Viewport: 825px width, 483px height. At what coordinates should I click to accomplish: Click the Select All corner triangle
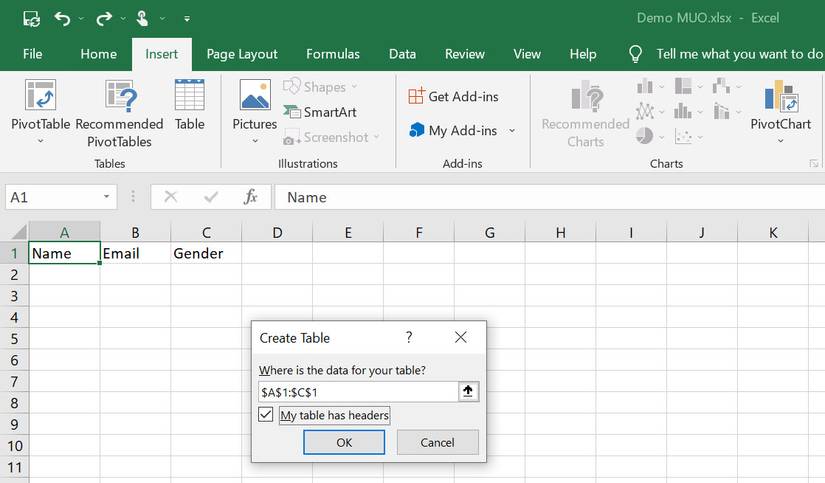[x=19, y=232]
